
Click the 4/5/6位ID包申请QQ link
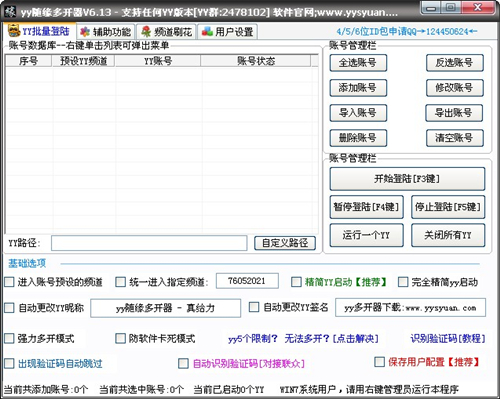pyautogui.click(x=407, y=32)
